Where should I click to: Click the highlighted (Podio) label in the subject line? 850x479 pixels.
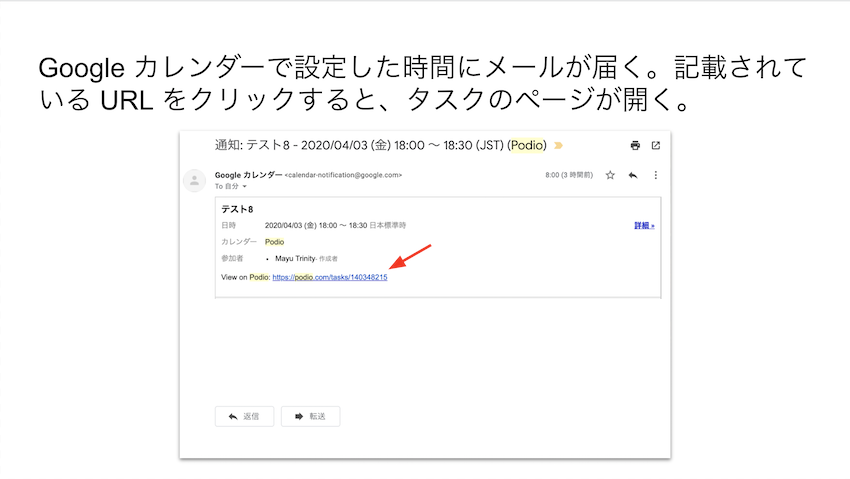pos(528,145)
